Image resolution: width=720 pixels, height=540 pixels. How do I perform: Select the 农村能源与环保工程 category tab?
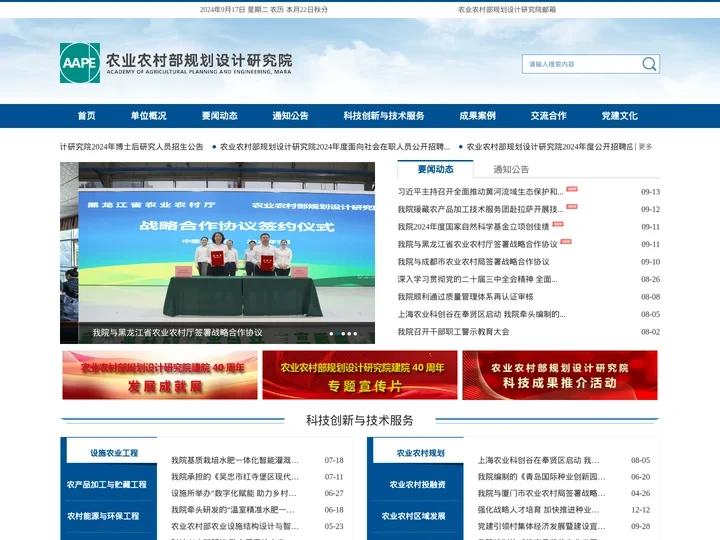pos(103,516)
